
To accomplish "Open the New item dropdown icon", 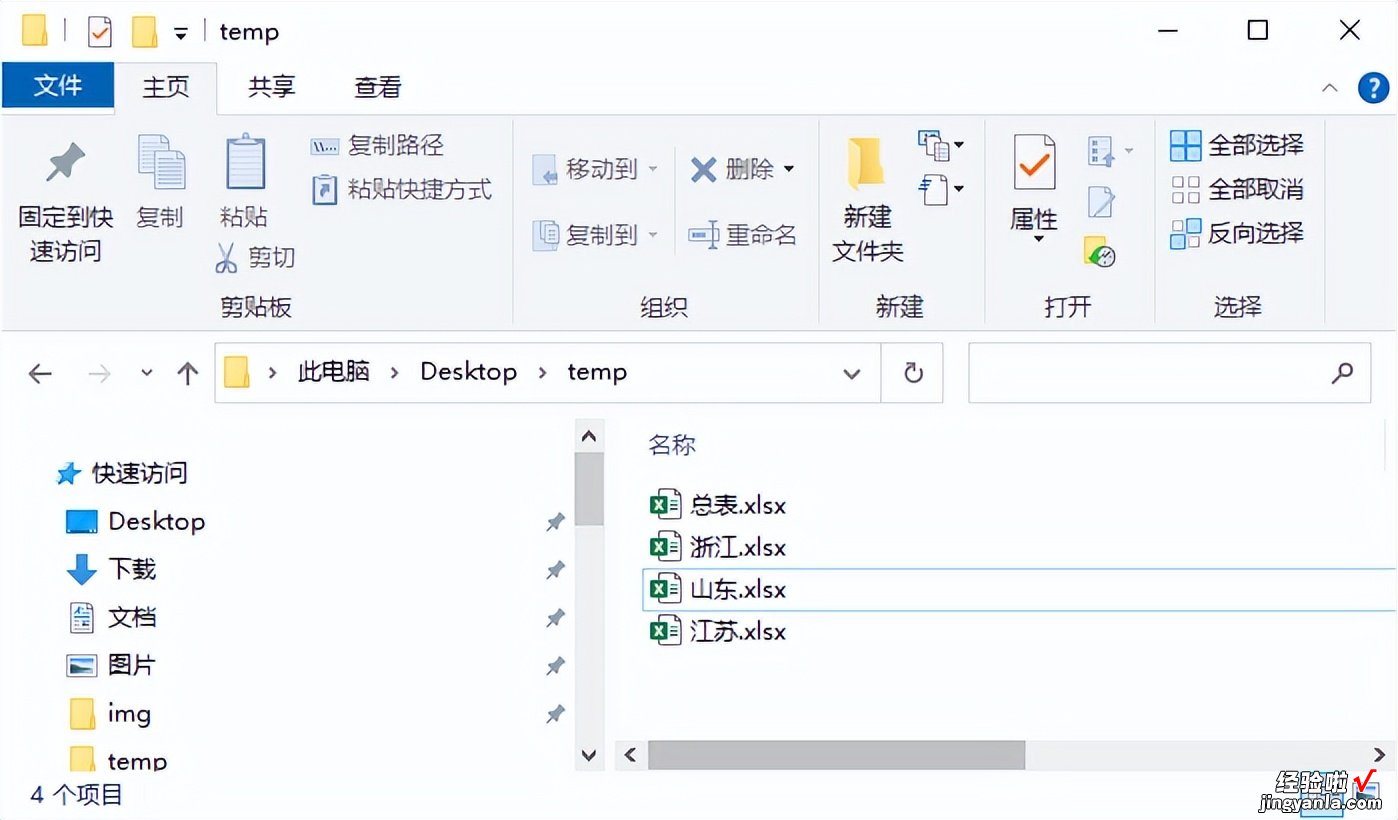I will point(940,146).
